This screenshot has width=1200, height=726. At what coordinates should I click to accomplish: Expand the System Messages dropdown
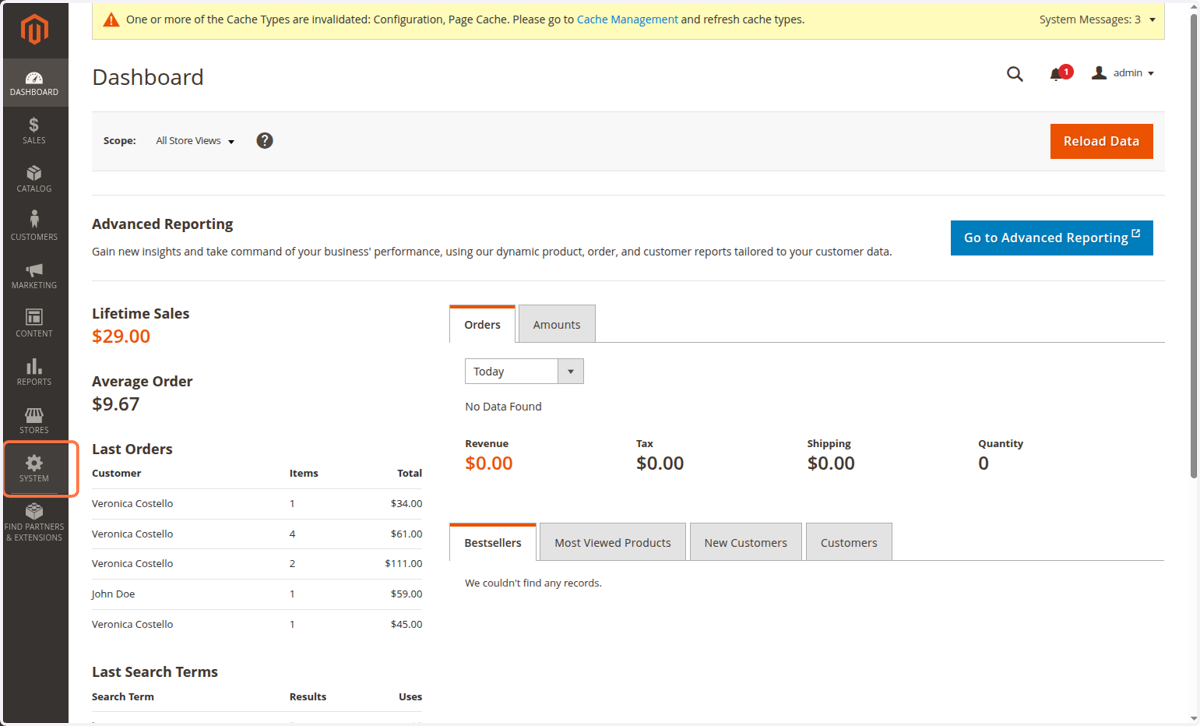click(x=1098, y=20)
